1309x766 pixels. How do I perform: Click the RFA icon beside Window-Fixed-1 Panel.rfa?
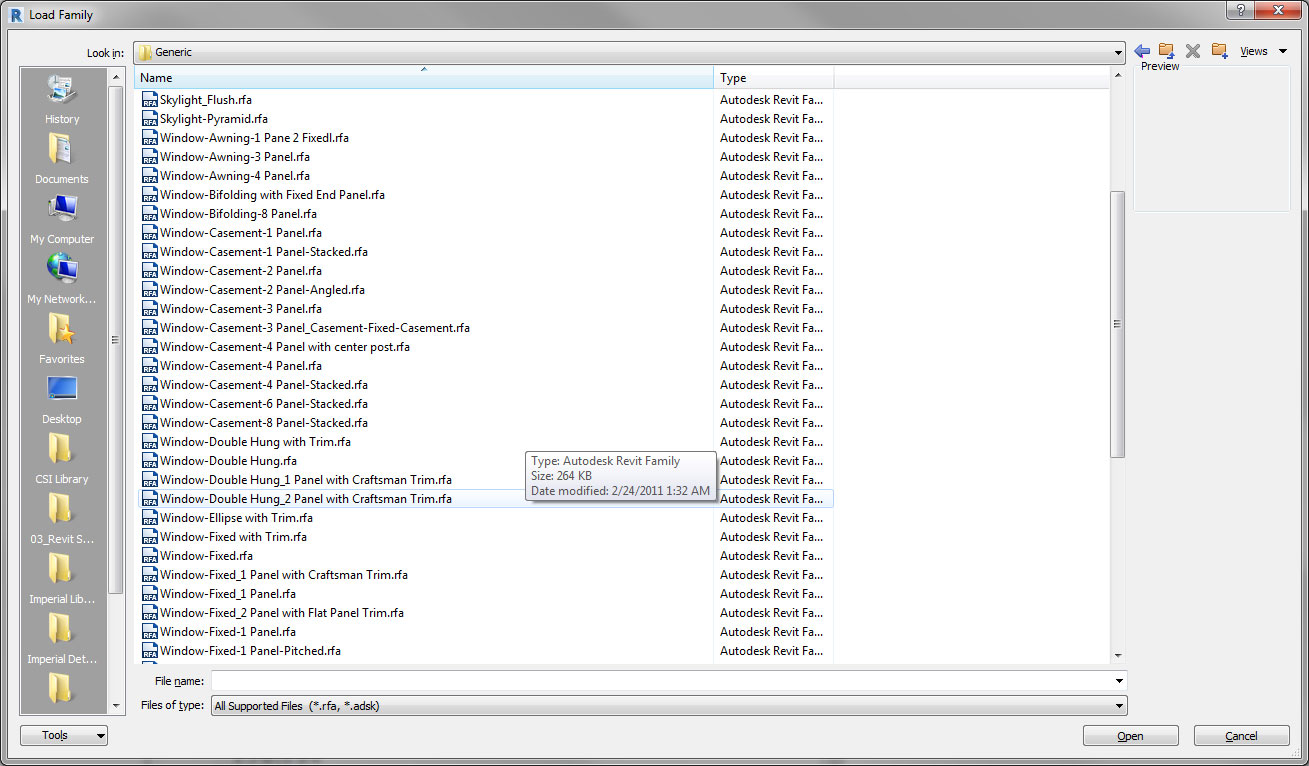149,632
